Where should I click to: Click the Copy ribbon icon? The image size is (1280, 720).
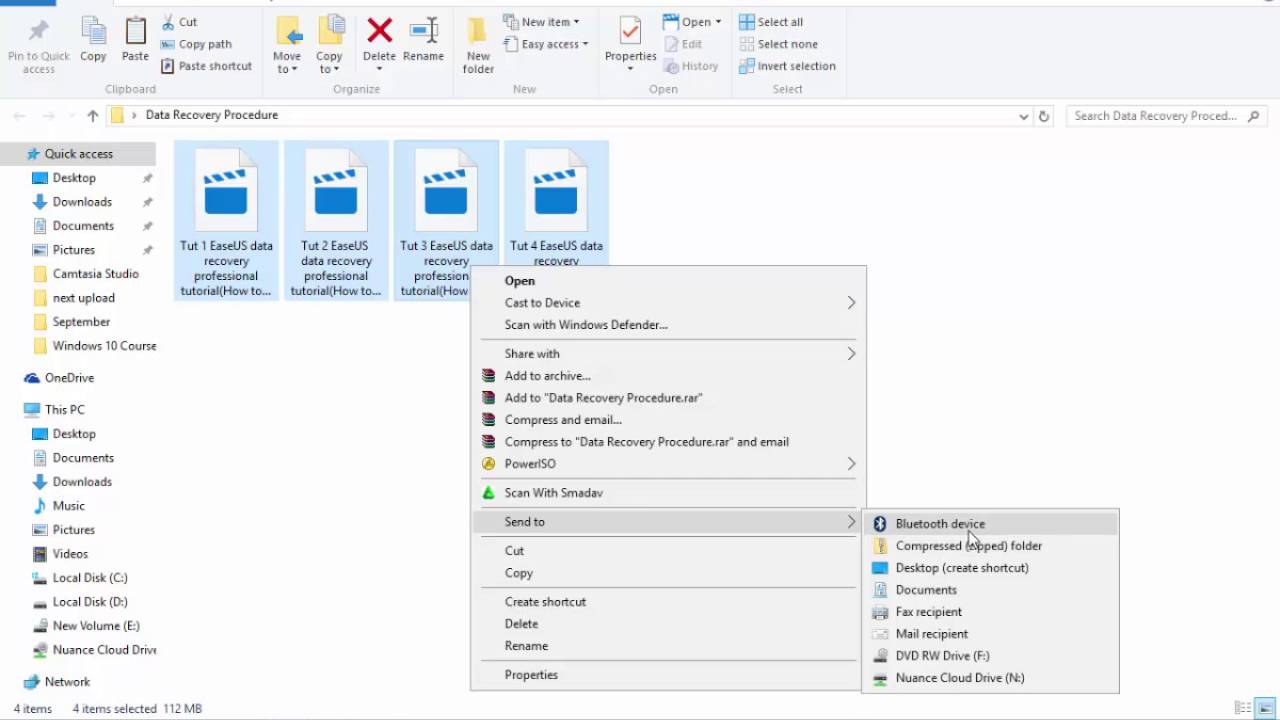pyautogui.click(x=93, y=32)
